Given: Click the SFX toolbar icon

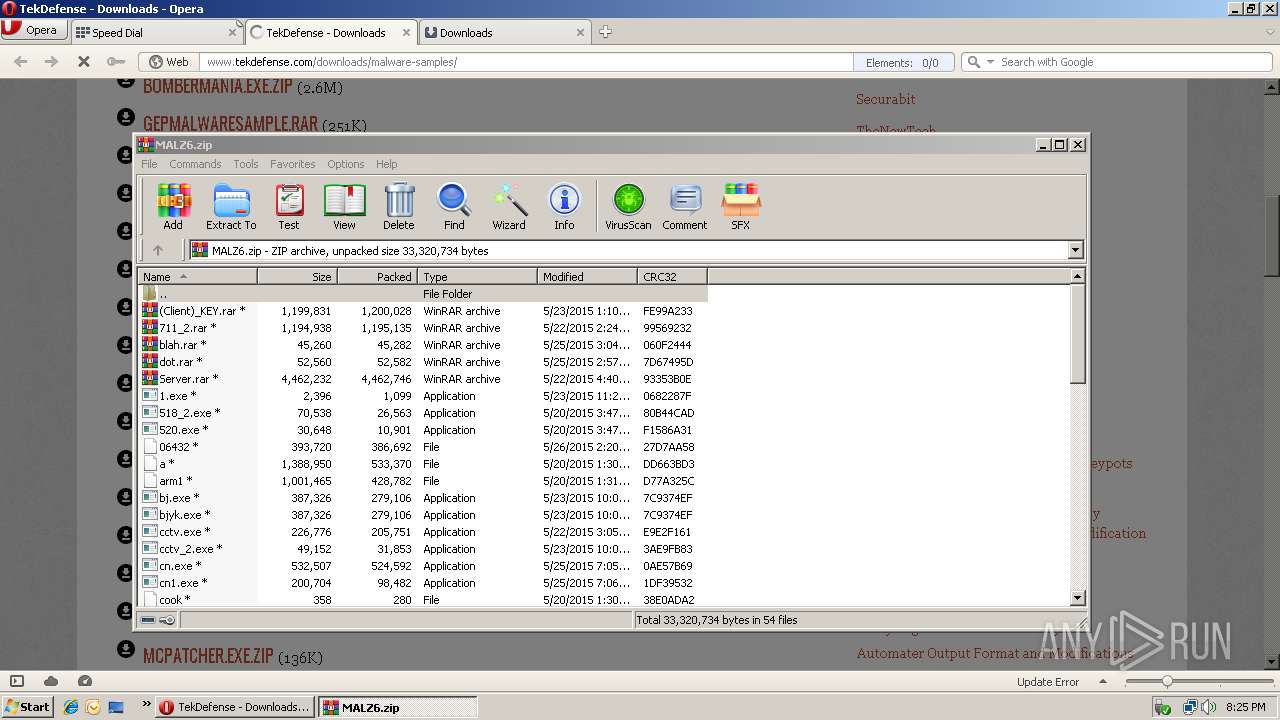Looking at the screenshot, I should click(740, 207).
